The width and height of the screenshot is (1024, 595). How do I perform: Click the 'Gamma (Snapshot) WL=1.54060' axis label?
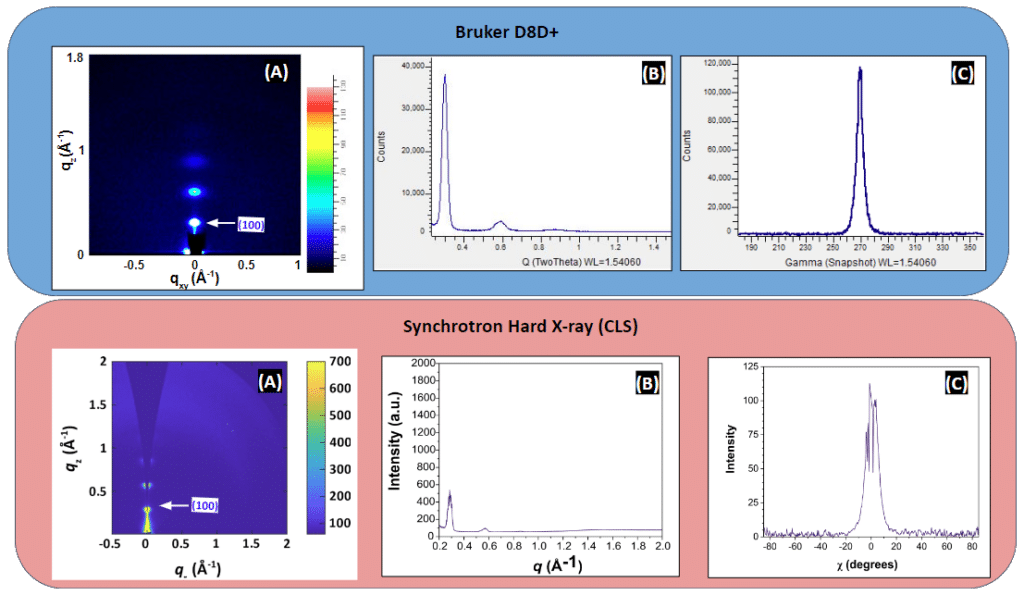tap(860, 263)
